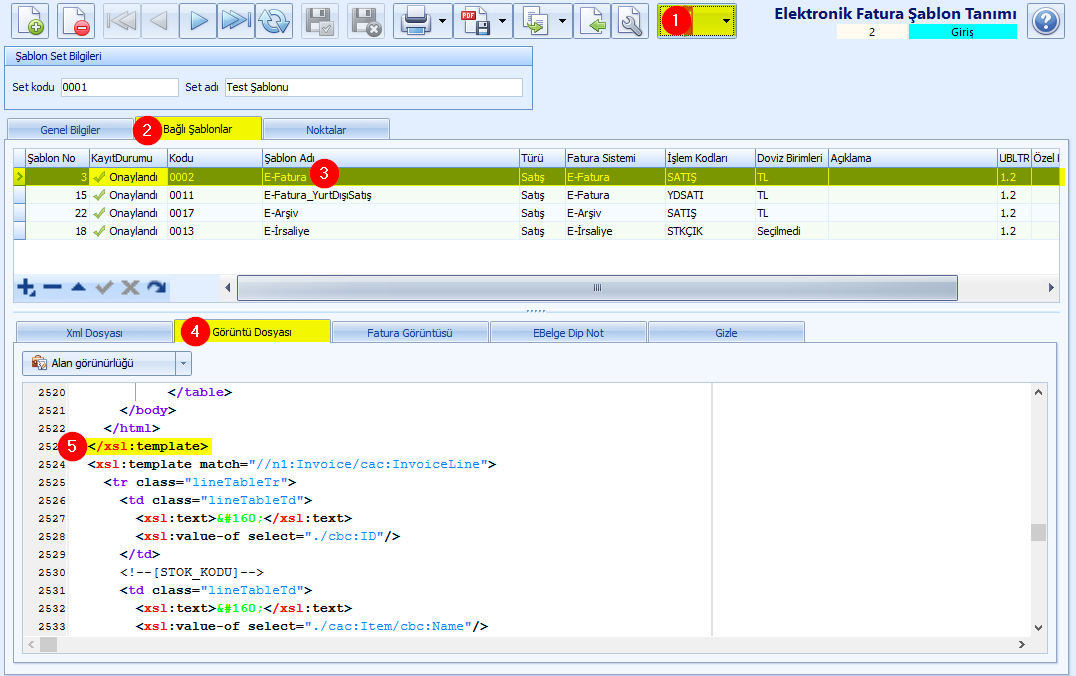
Task: Click the delete record icon
Action: [75, 21]
